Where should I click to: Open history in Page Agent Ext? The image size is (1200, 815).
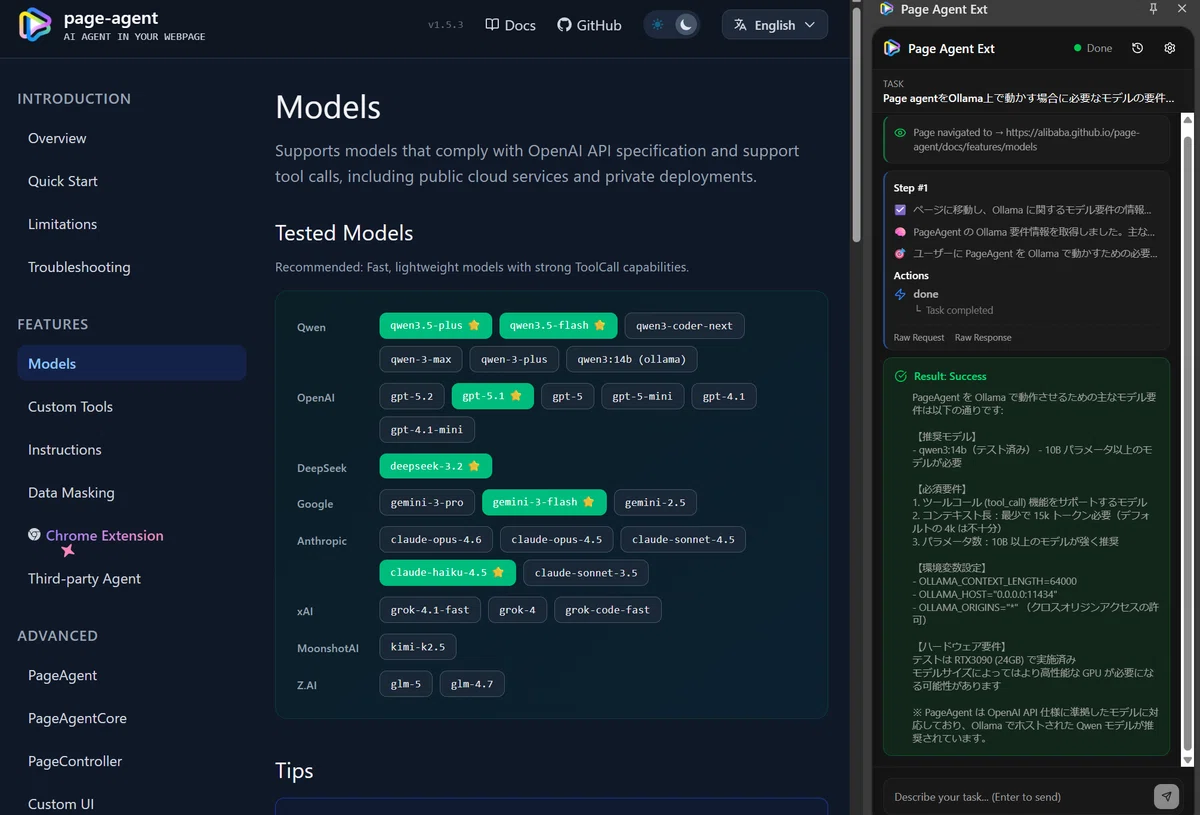point(1137,48)
